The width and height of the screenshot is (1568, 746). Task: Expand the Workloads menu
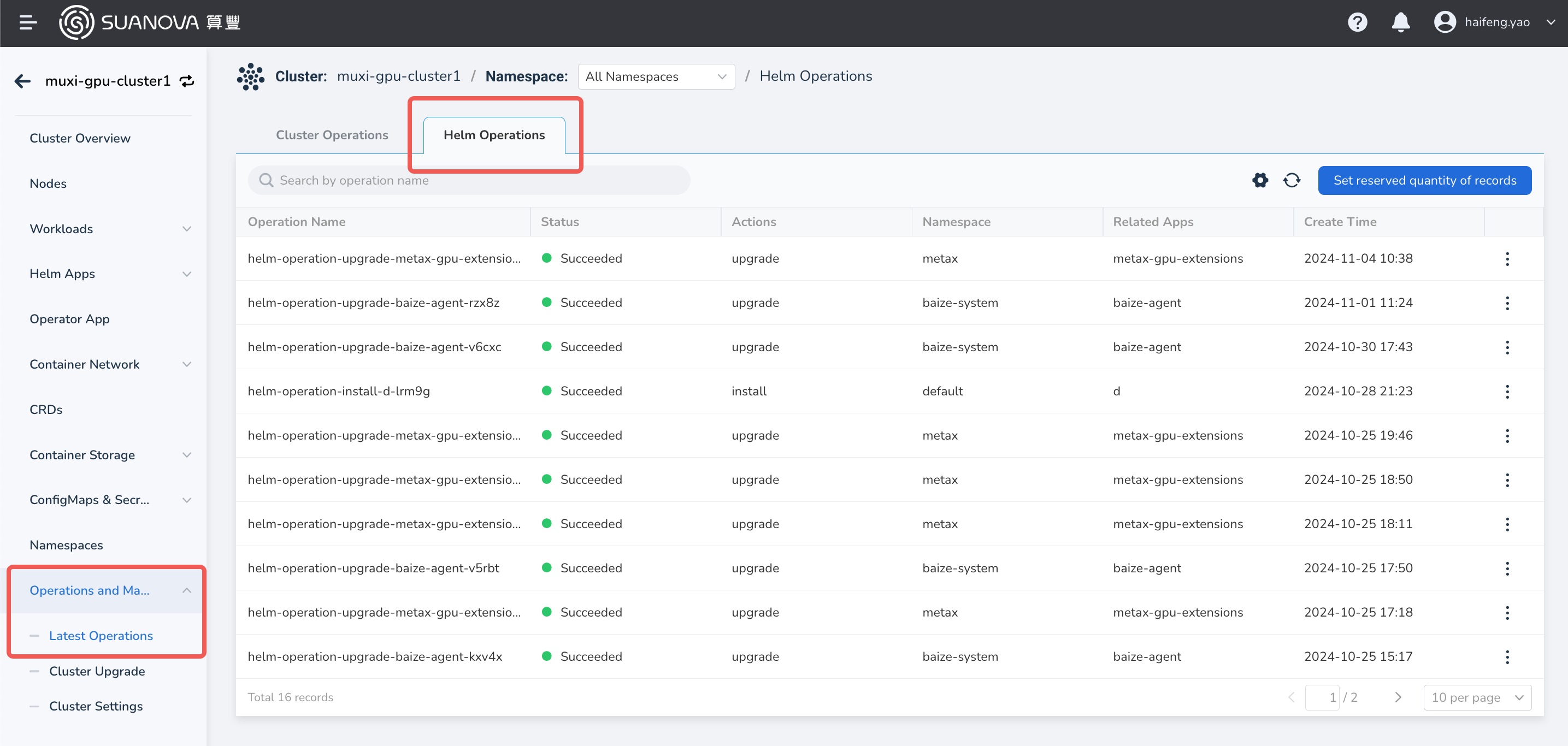click(x=110, y=229)
